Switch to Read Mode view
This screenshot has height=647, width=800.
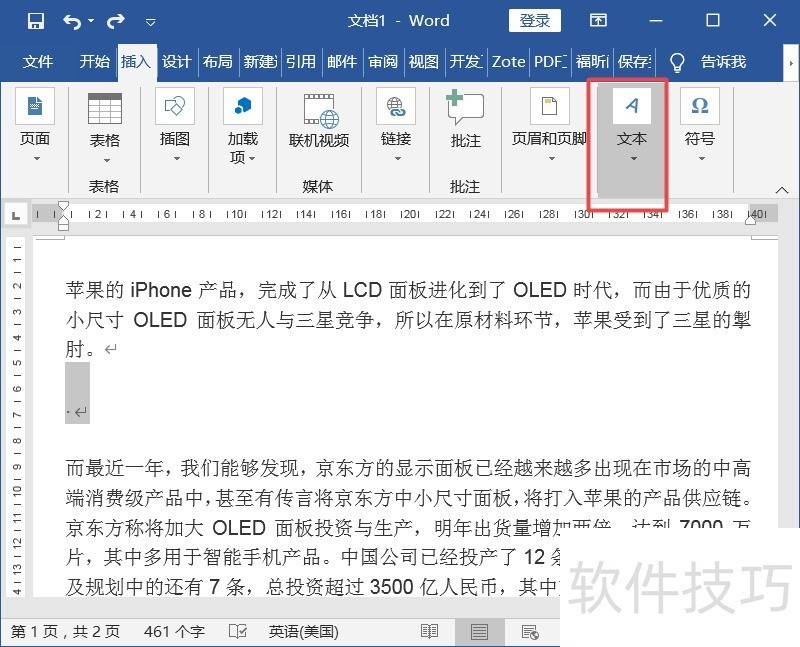tap(429, 632)
